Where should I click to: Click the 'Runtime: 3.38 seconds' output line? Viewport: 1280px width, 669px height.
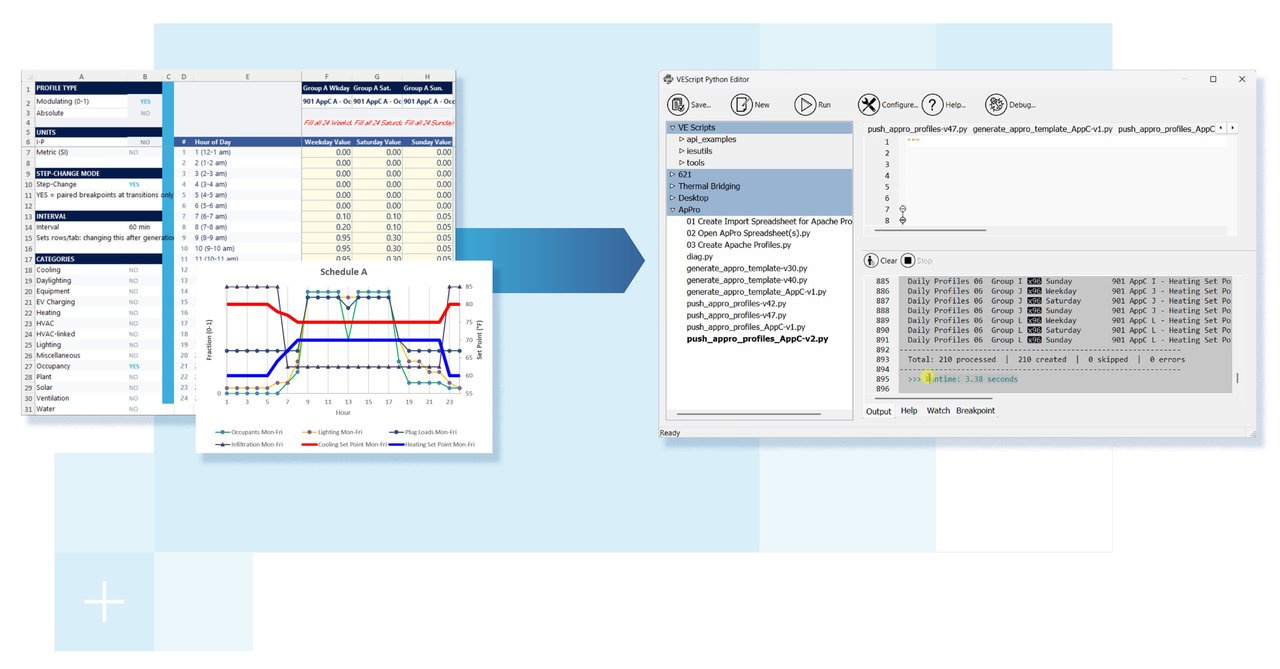(963, 379)
